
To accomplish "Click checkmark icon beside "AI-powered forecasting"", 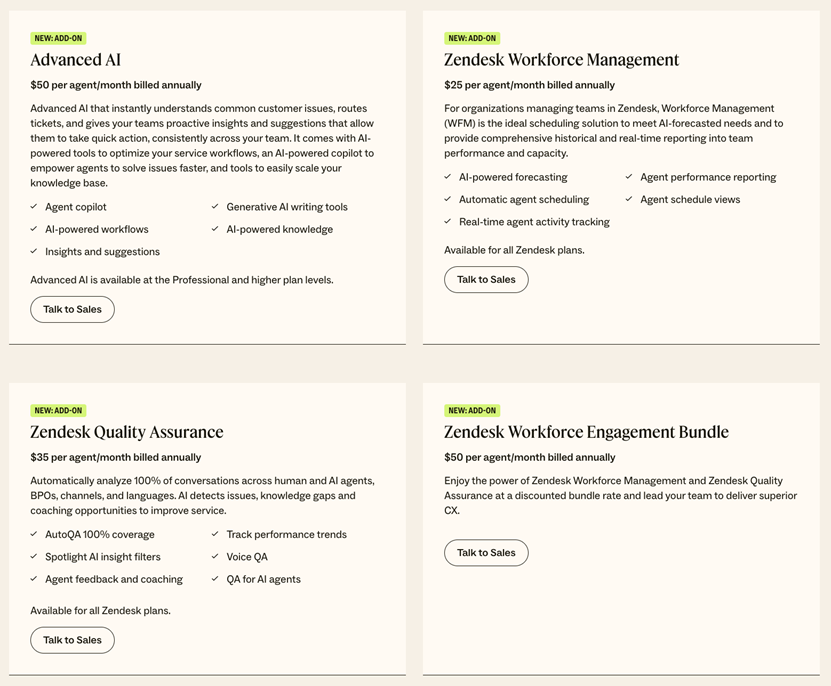I will (x=447, y=177).
